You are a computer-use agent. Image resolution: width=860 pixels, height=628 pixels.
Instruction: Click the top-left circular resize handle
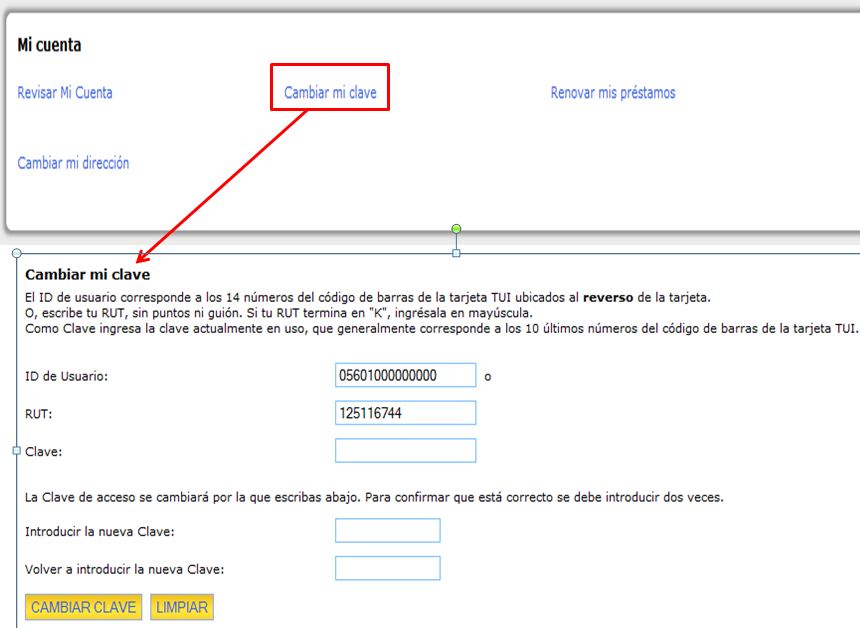coord(16,254)
